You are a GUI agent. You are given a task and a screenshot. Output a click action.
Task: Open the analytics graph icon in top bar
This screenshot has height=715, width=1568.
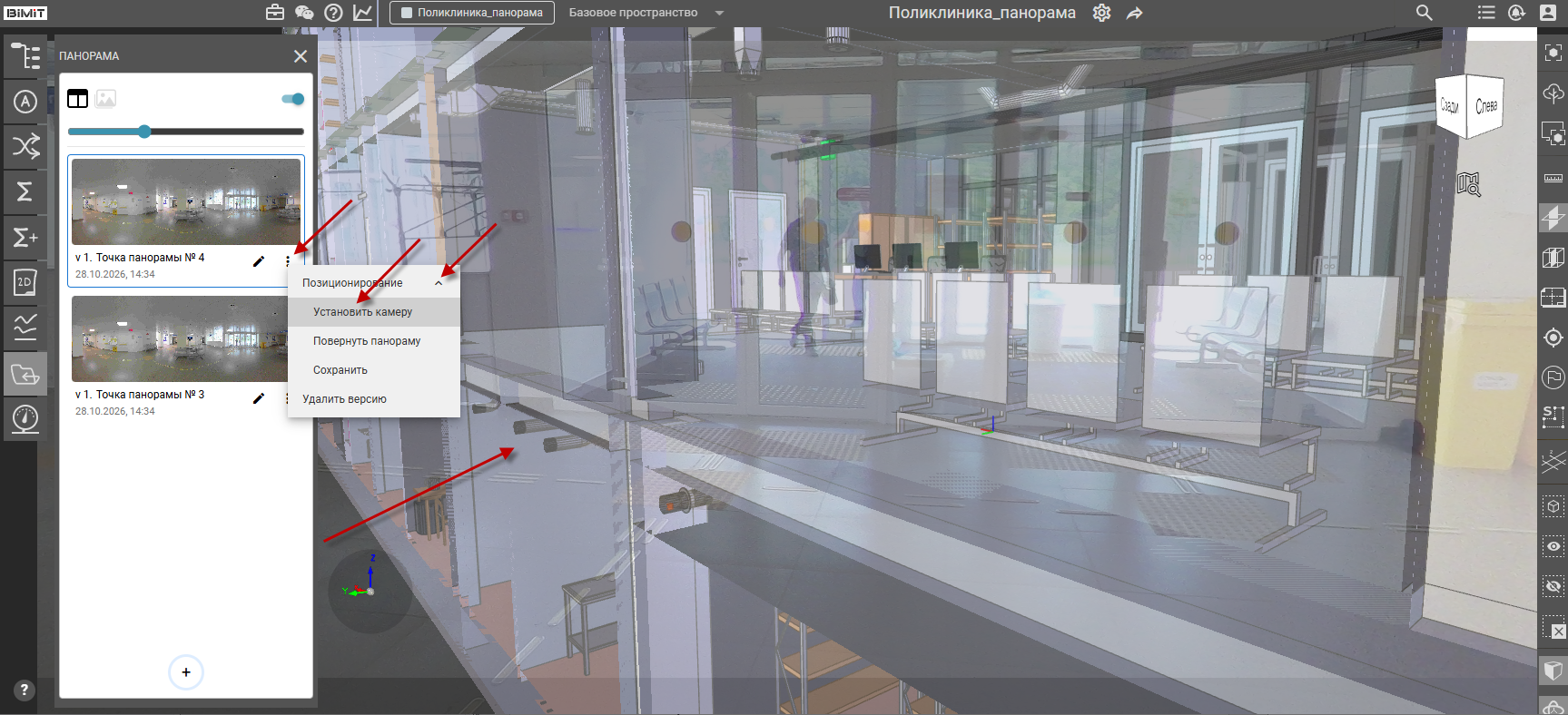pos(362,13)
